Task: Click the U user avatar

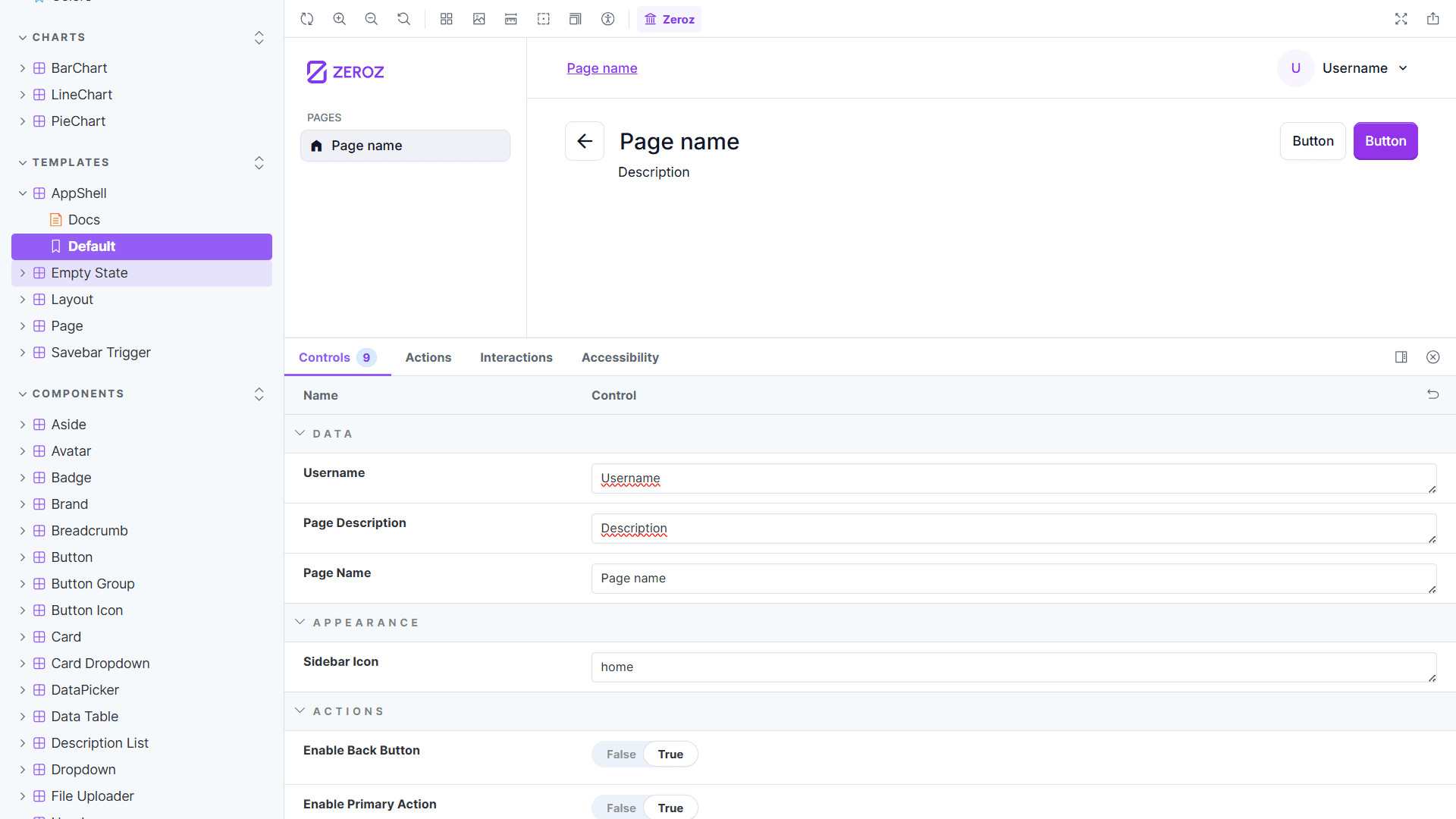Action: tap(1296, 68)
